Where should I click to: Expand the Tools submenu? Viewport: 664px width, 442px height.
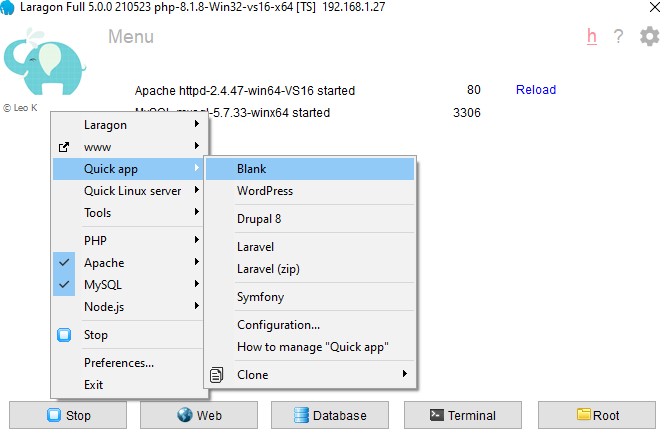pos(129,213)
